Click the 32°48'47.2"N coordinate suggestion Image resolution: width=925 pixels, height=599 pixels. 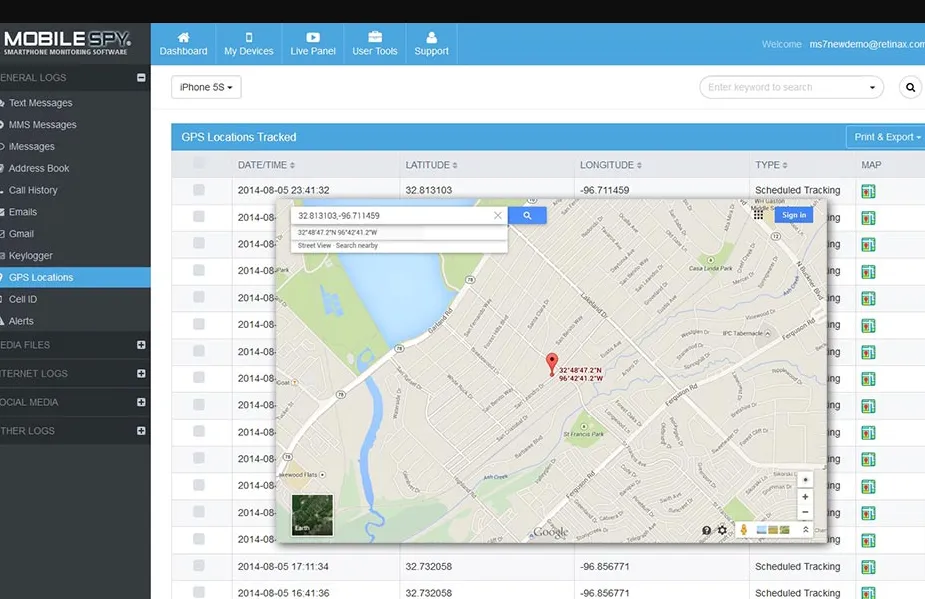pos(337,233)
